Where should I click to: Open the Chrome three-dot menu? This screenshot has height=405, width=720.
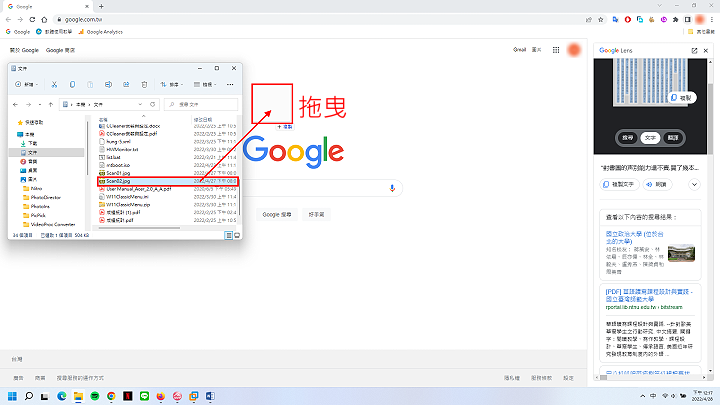tap(712, 20)
